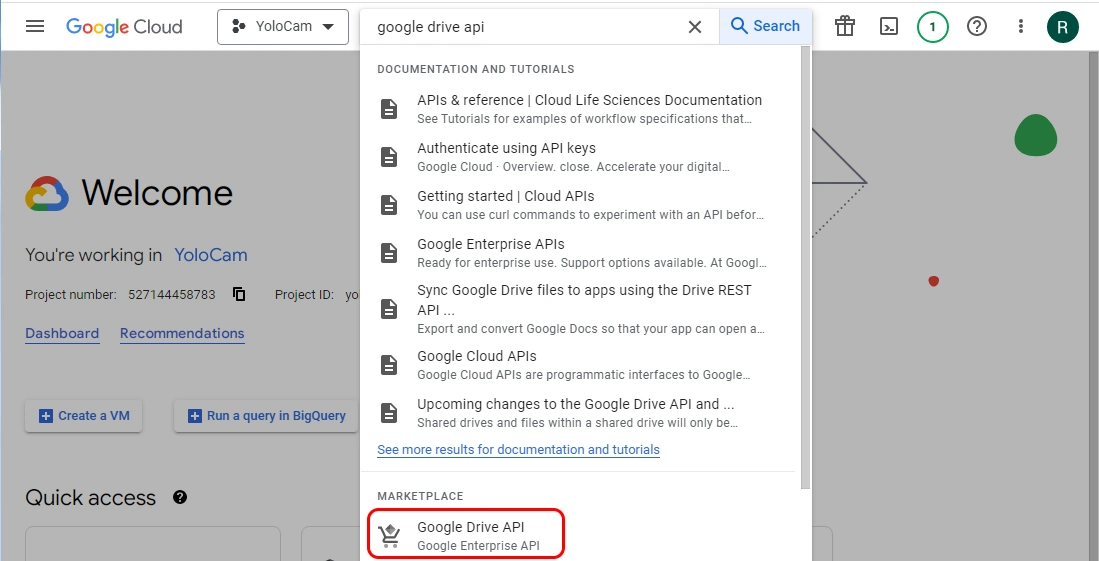Open the free trial gift icon
The image size is (1099, 561).
coord(845,27)
